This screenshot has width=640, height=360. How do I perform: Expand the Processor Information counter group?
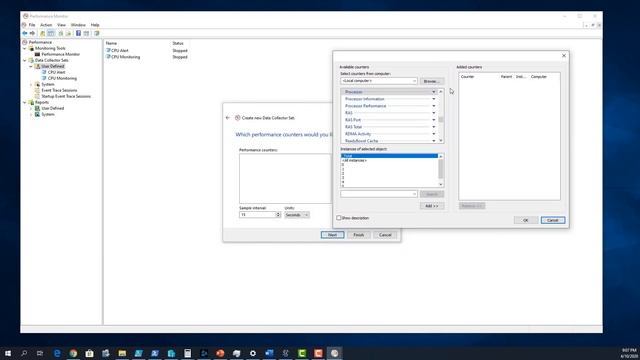(x=433, y=99)
